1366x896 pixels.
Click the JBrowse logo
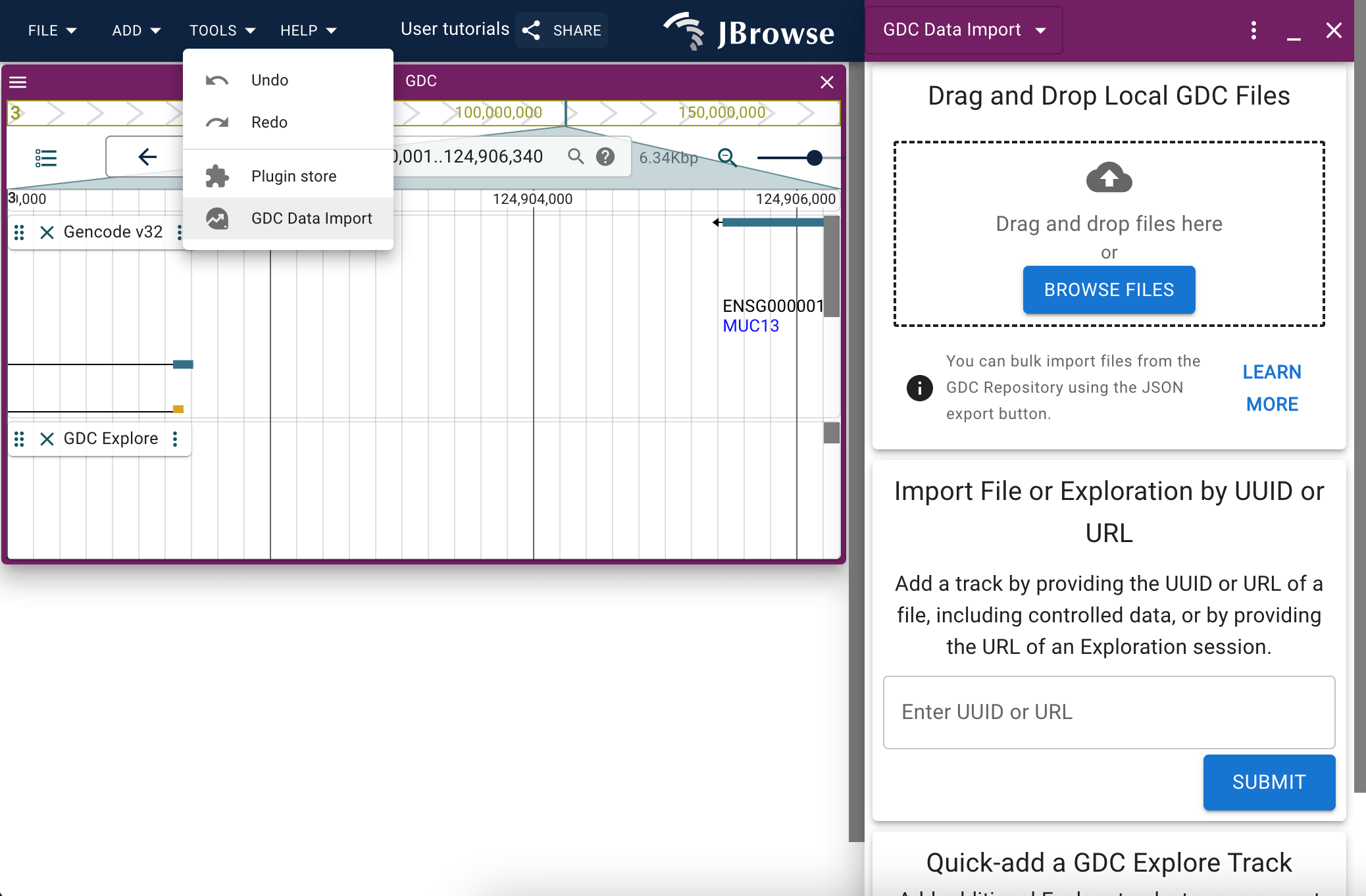click(x=749, y=31)
